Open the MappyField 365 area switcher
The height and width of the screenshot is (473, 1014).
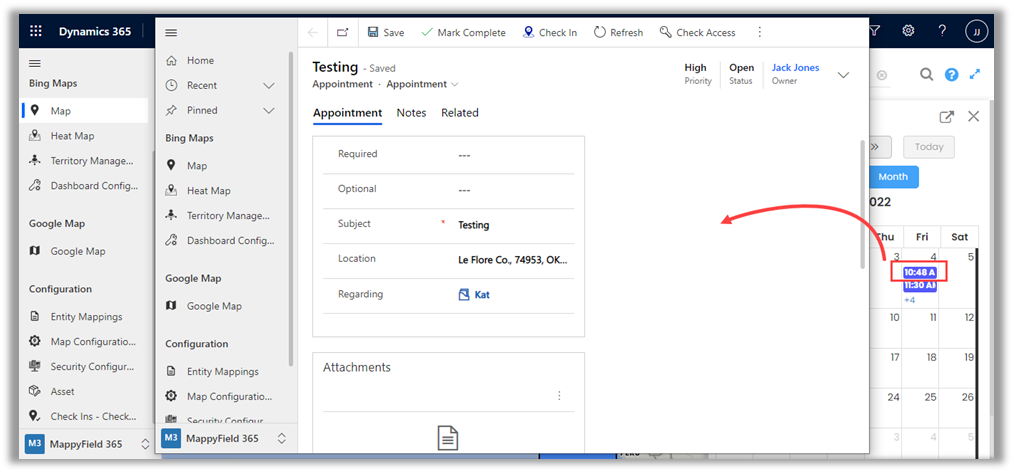point(281,438)
